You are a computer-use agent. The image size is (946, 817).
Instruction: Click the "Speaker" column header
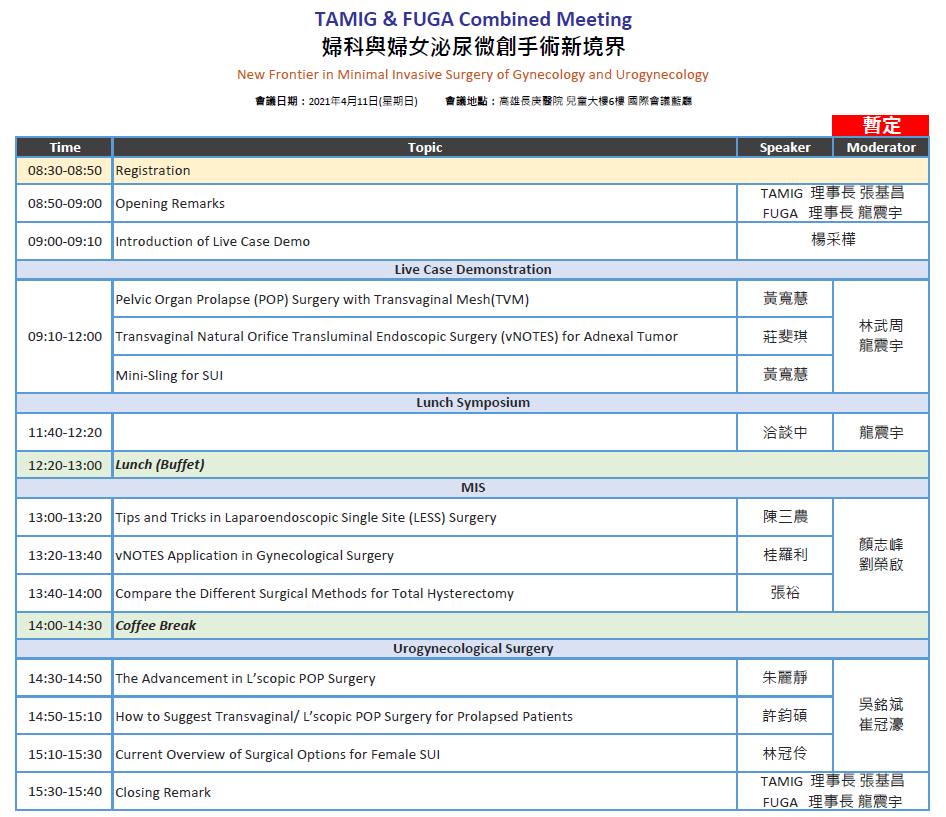(x=785, y=147)
